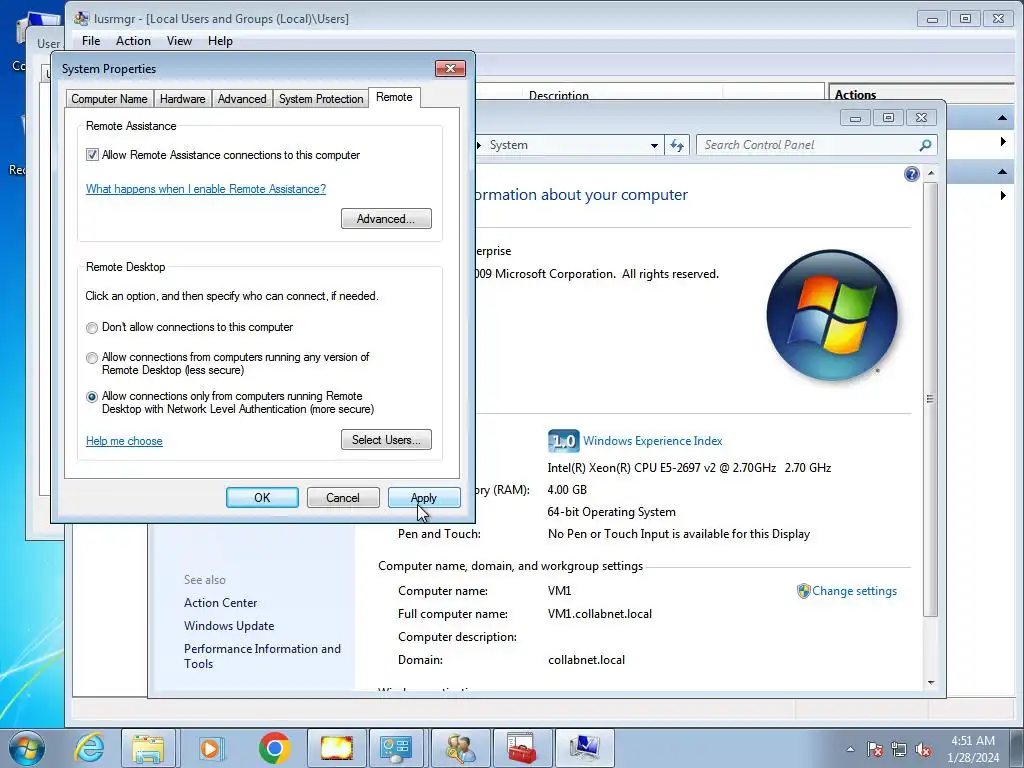Click the Advanced... button in Remote Assistance
Viewport: 1024px width, 768px height.
(x=386, y=219)
